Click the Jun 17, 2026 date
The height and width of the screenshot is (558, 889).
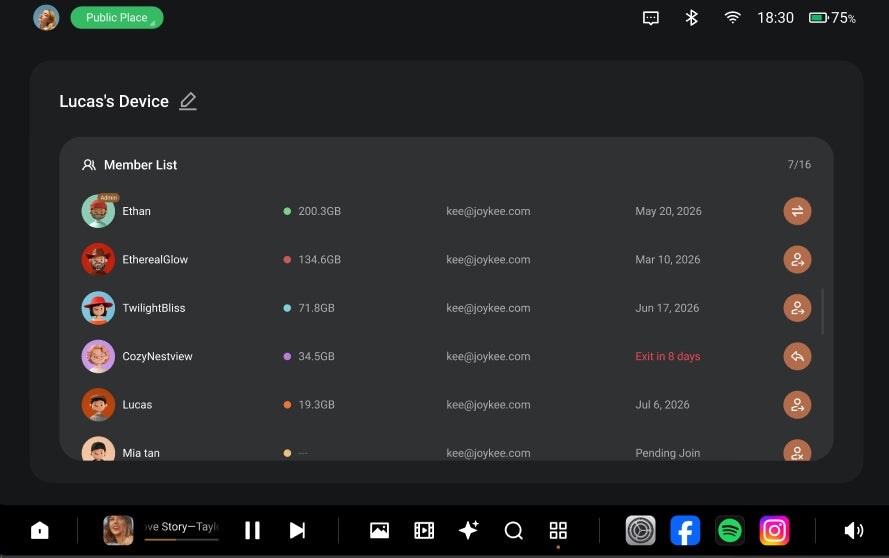pyautogui.click(x=667, y=308)
